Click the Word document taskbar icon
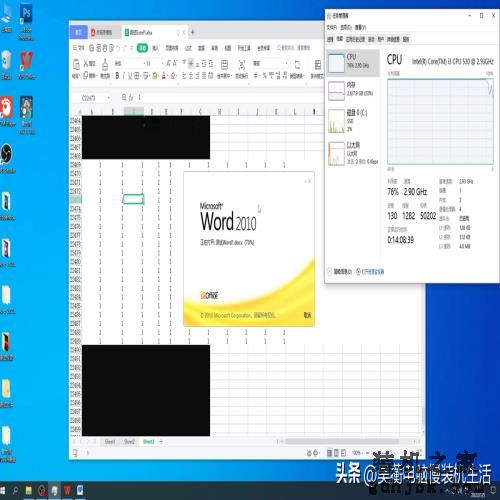This screenshot has height=500, width=500. [x=80, y=490]
